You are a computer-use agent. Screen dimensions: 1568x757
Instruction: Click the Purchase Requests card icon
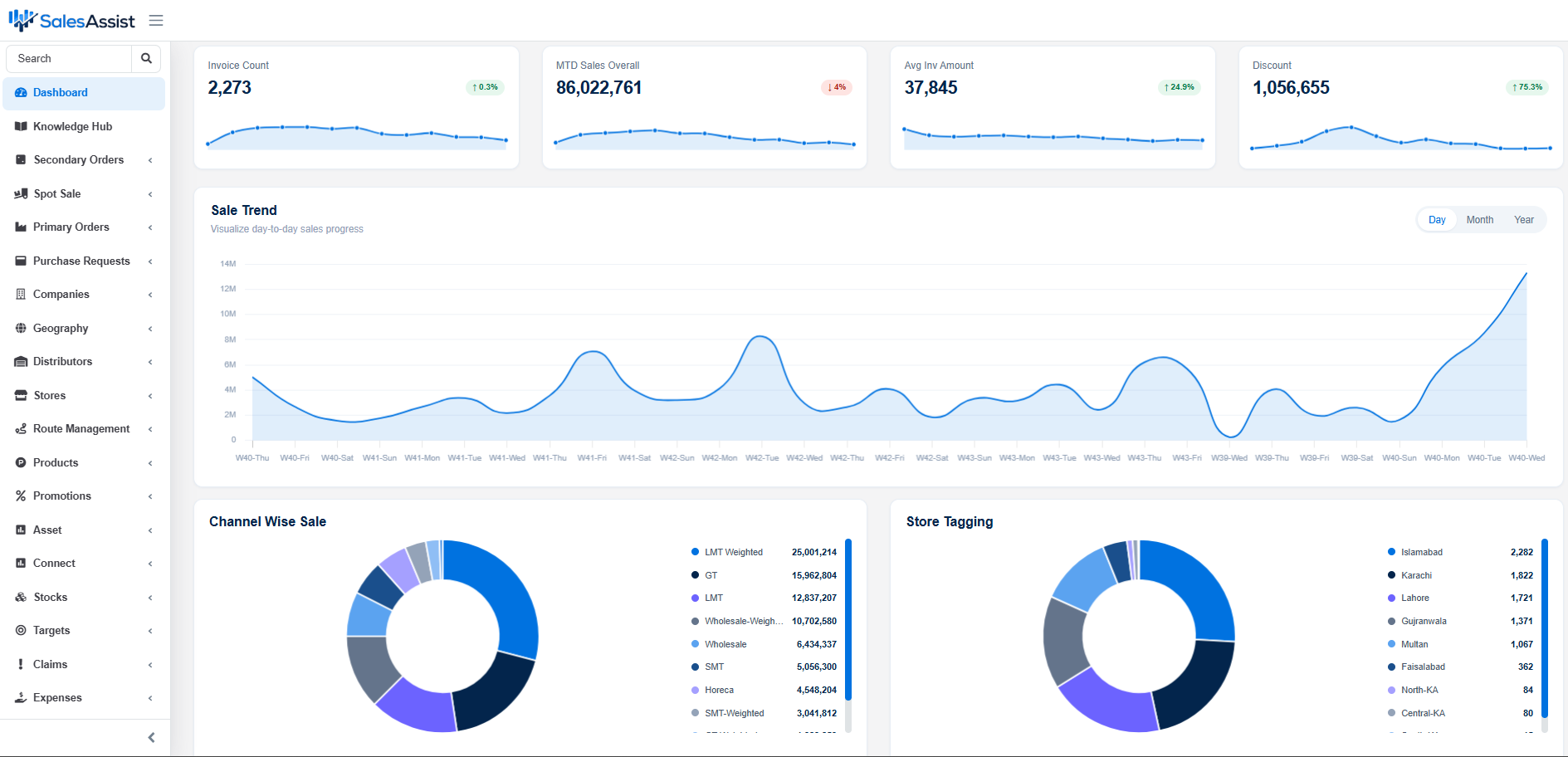pos(21,261)
